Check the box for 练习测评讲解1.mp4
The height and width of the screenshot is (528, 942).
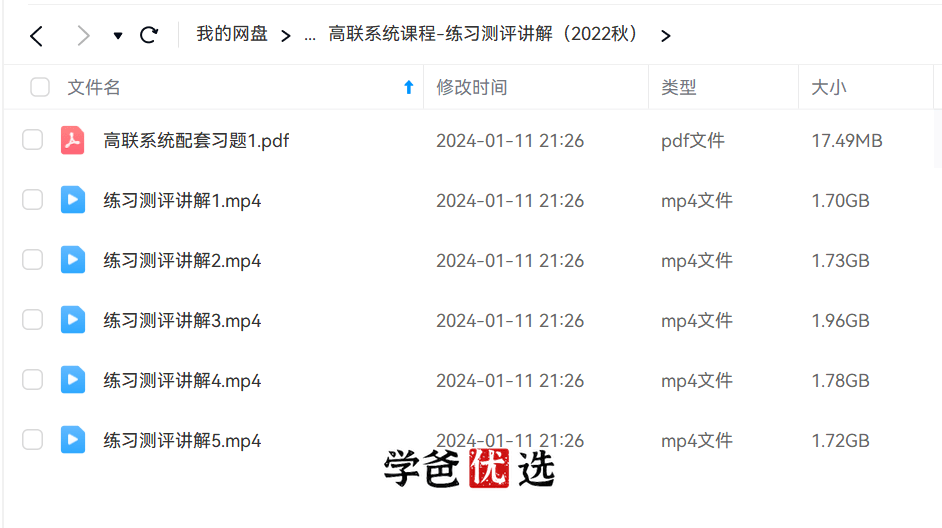pos(32,200)
